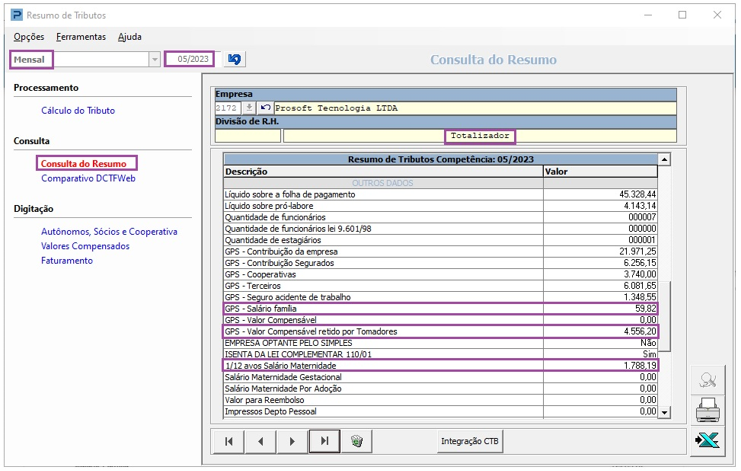Viewport: 741px width, 471px height.
Task: Click the Prosoft Tecnologia LTDA name field
Action: [x=475, y=108]
